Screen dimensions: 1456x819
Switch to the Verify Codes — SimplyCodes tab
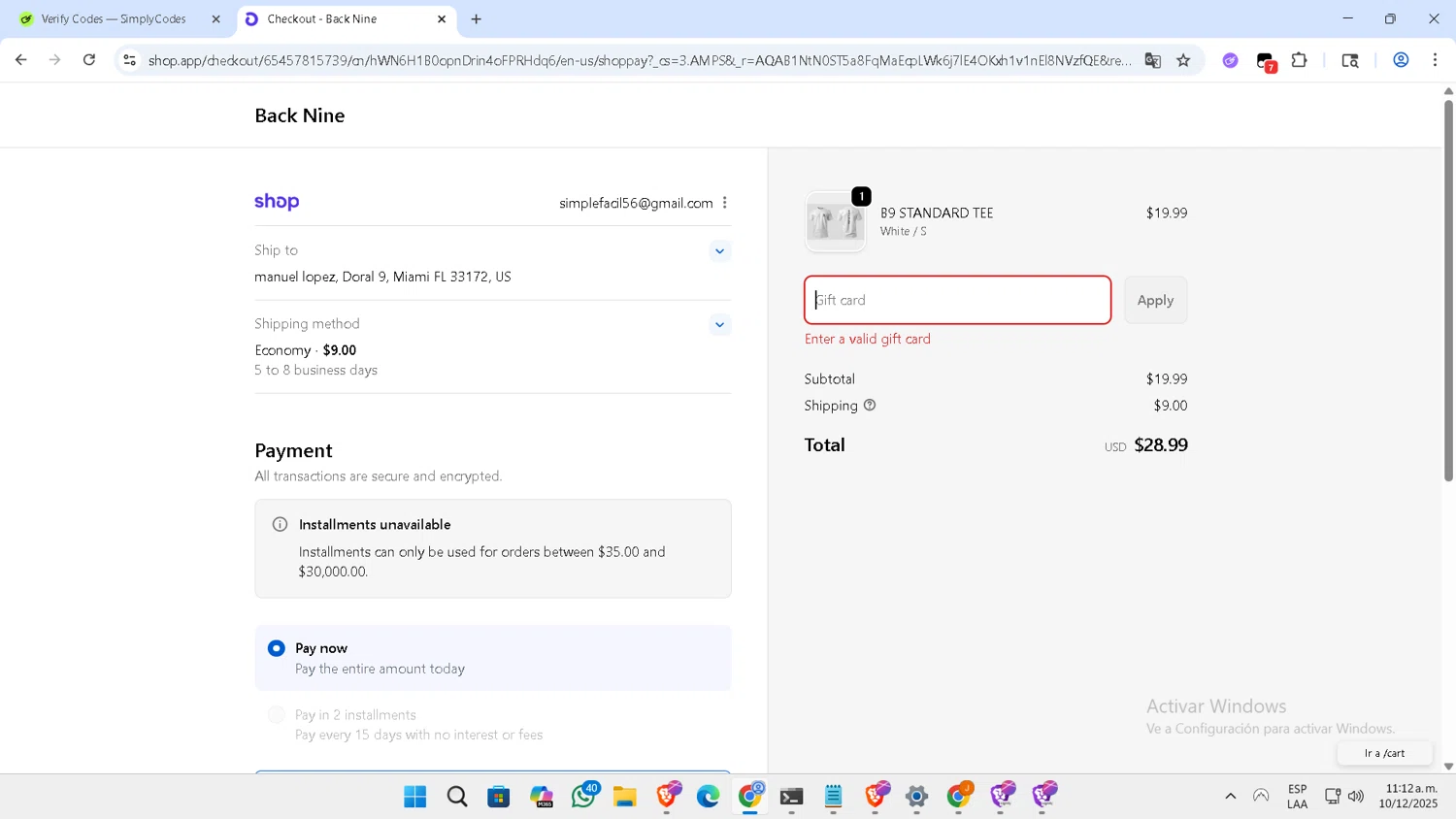[x=113, y=19]
